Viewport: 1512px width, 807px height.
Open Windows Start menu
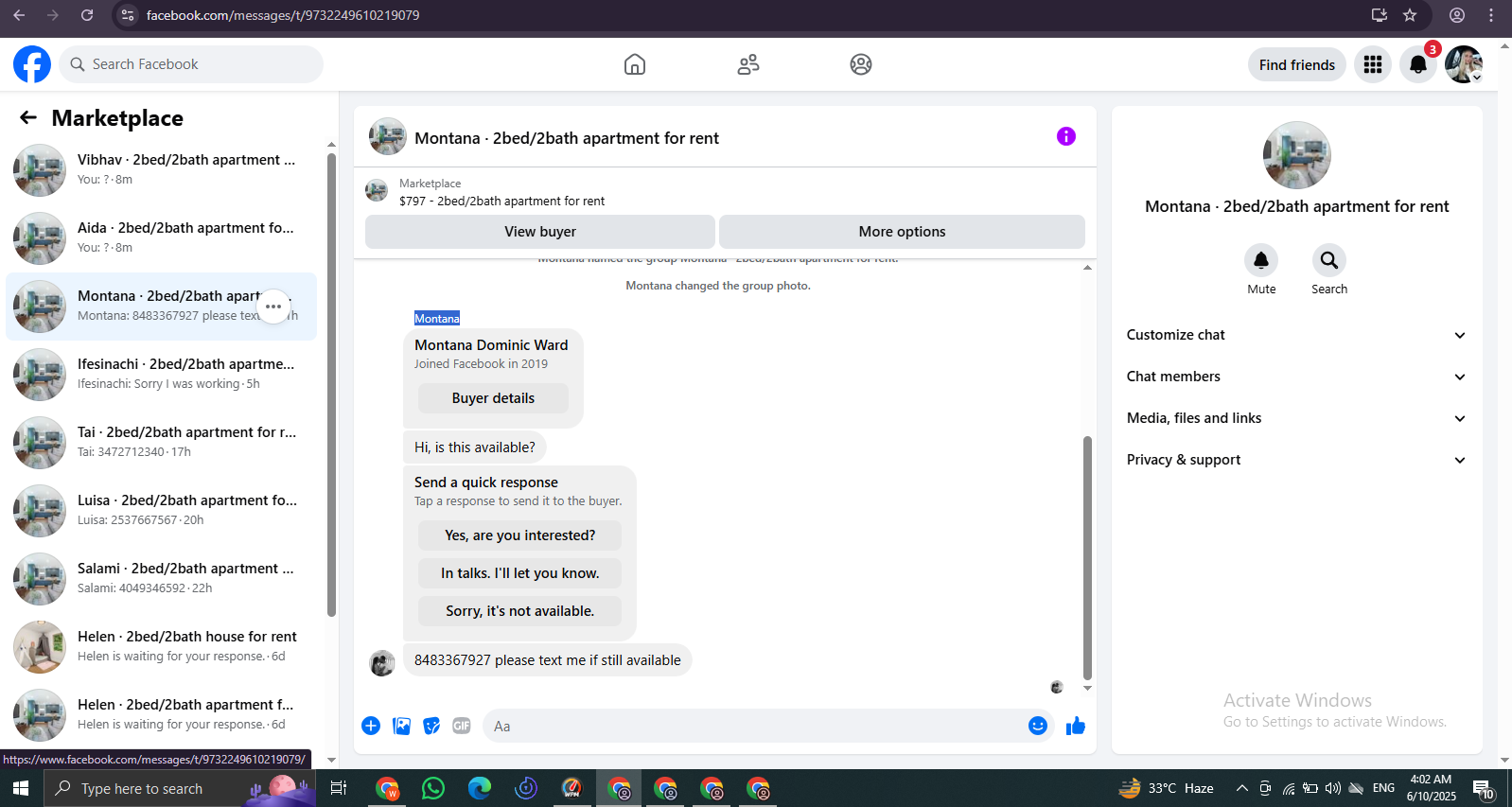point(21,788)
